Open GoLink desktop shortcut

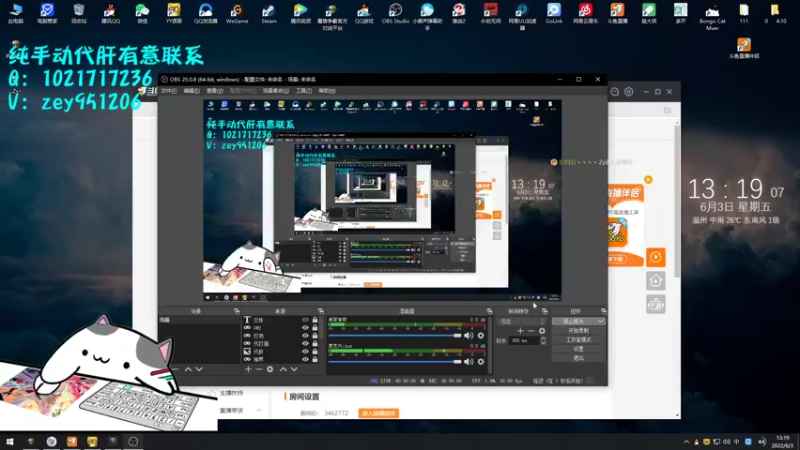[x=554, y=13]
